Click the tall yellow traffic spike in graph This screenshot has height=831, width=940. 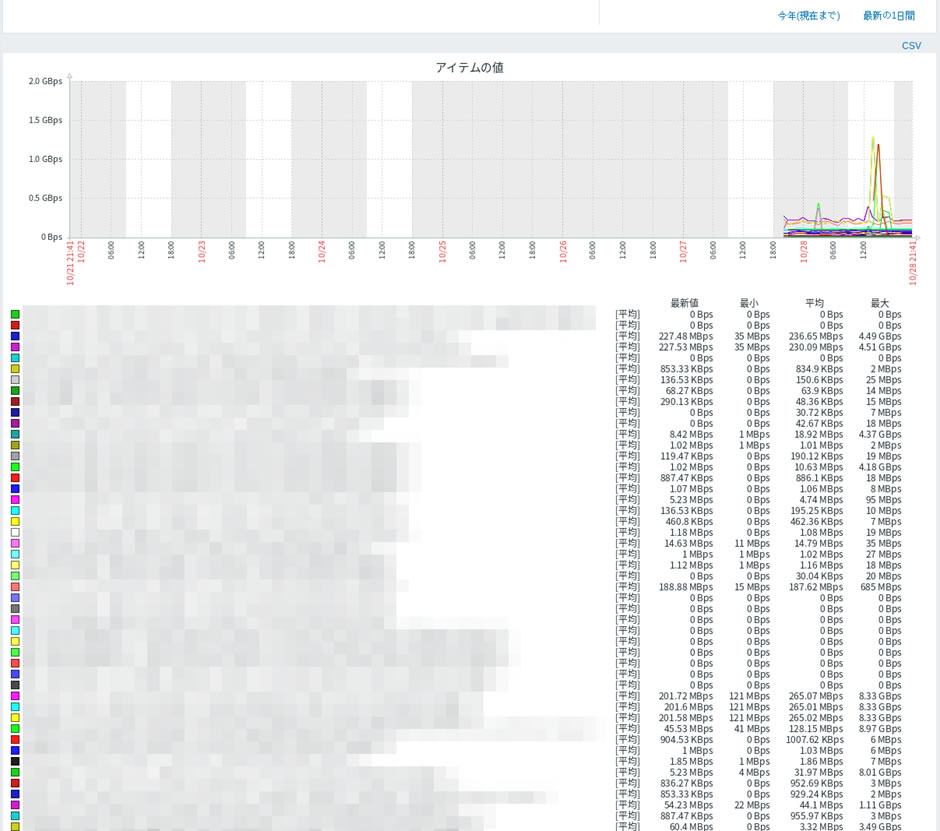pos(872,145)
